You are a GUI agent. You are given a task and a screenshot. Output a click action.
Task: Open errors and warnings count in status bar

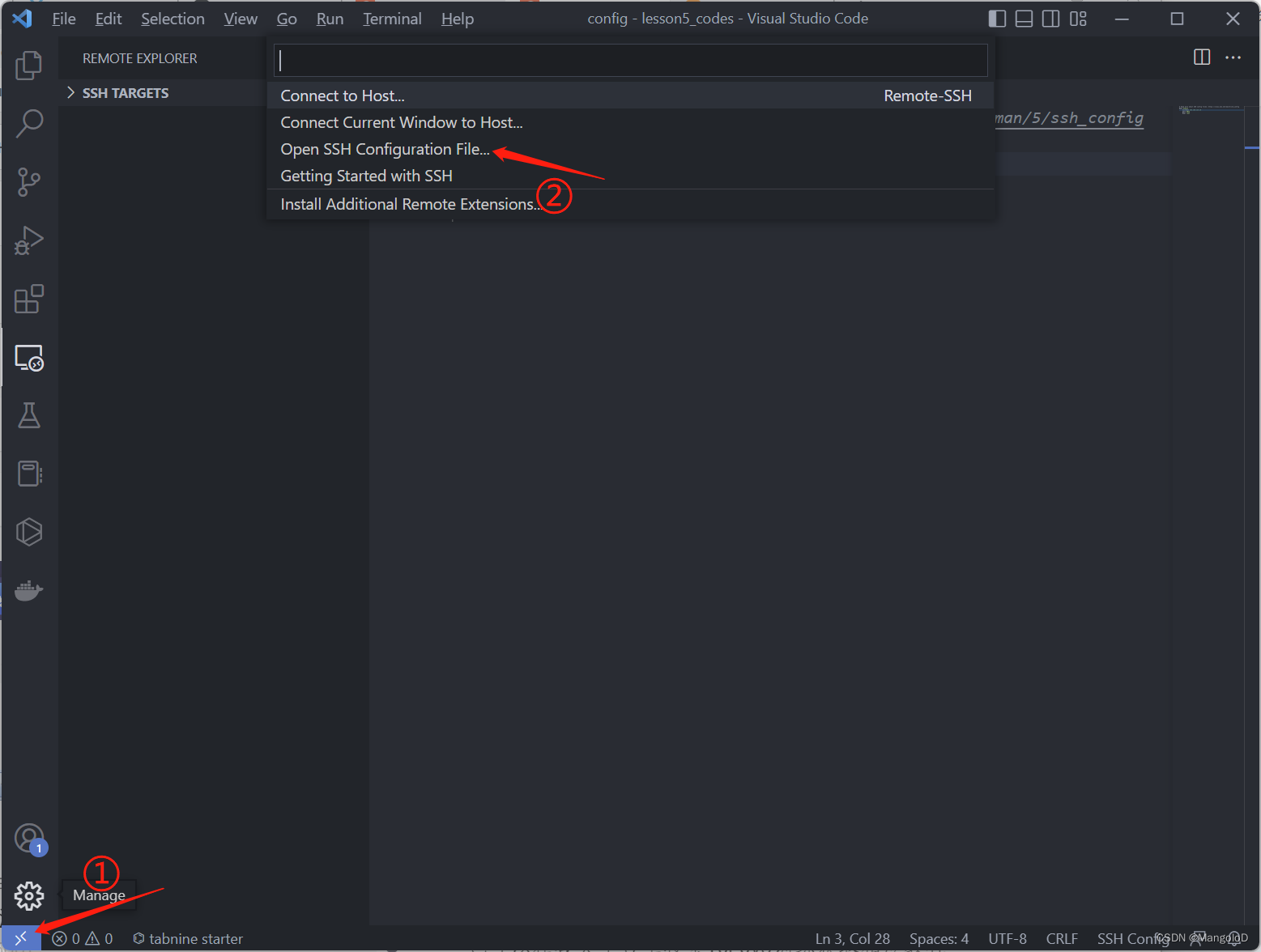tap(83, 939)
